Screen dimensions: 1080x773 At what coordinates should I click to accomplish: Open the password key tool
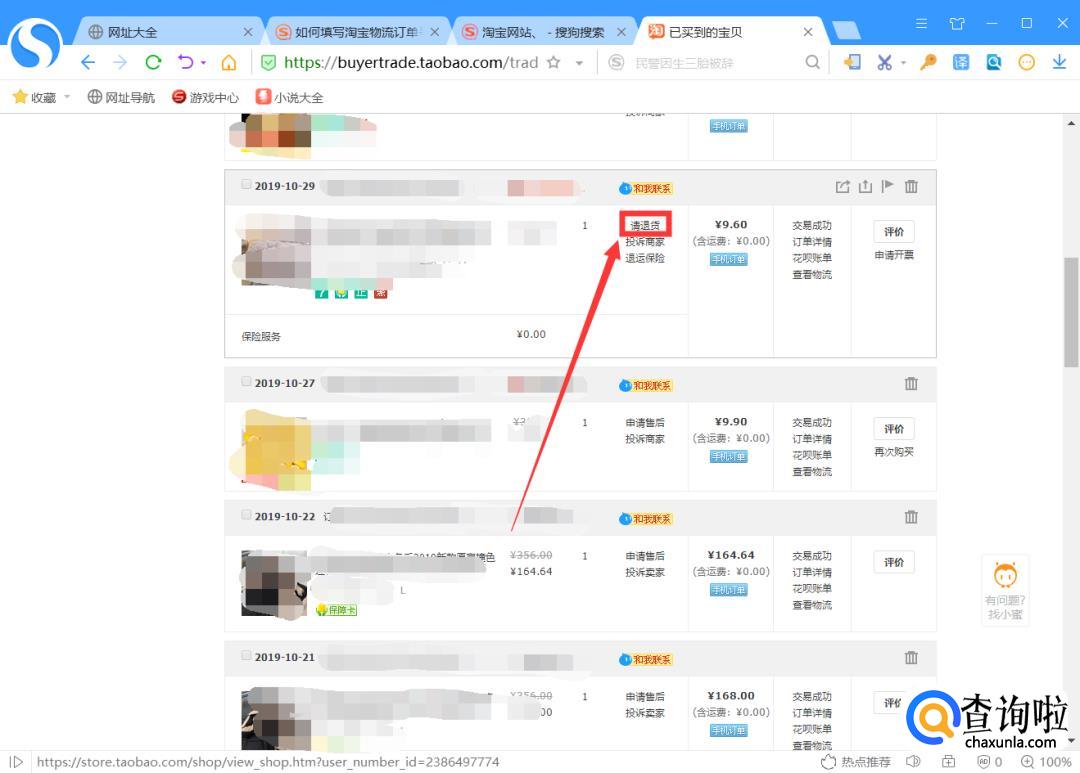928,63
